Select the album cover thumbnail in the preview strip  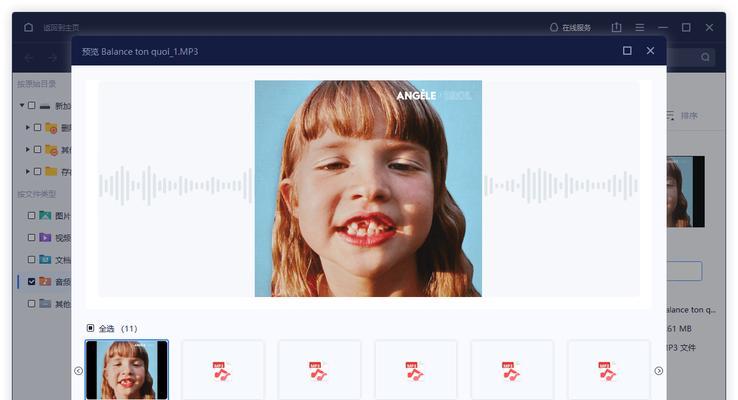tap(127, 370)
